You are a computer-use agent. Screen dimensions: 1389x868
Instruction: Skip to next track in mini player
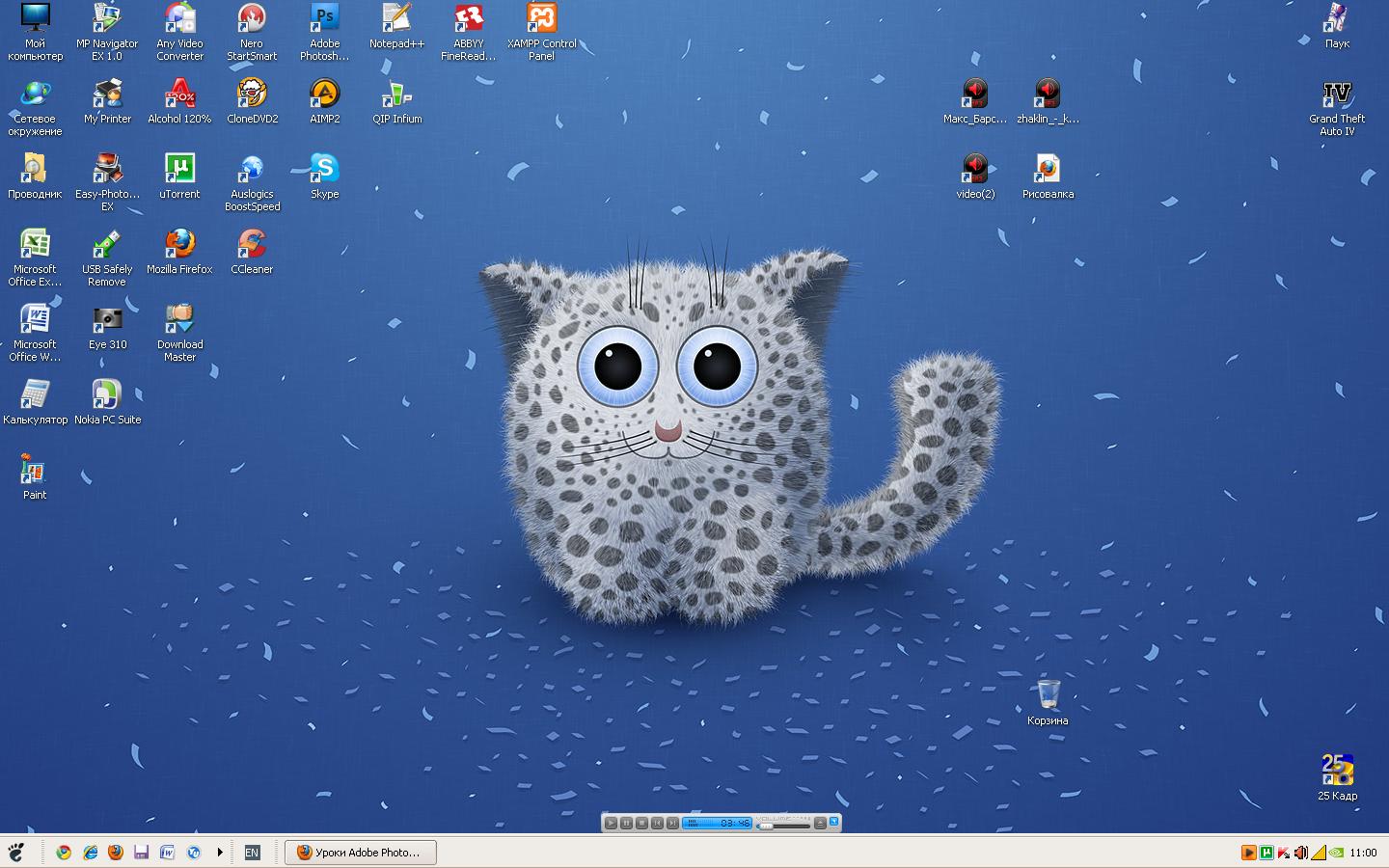[672, 823]
